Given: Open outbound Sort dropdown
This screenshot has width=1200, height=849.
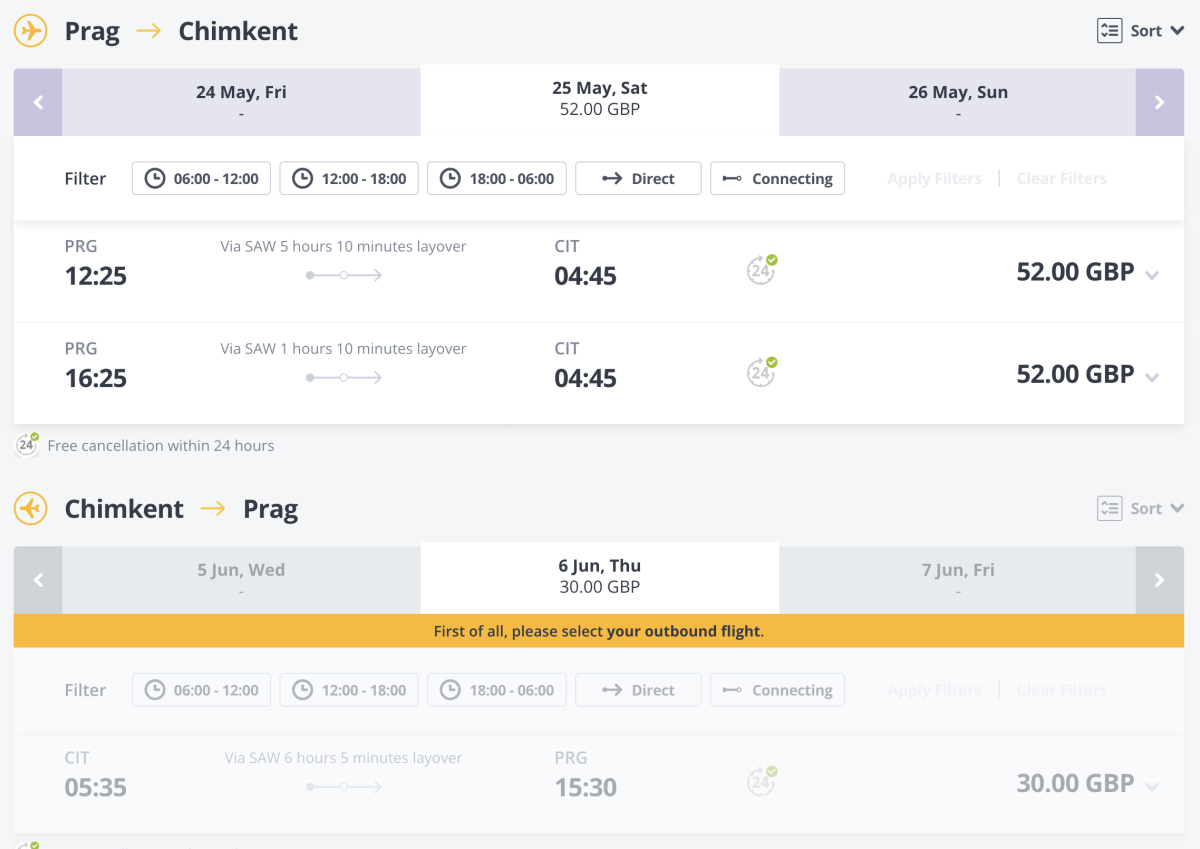Looking at the screenshot, I should (x=1141, y=31).
